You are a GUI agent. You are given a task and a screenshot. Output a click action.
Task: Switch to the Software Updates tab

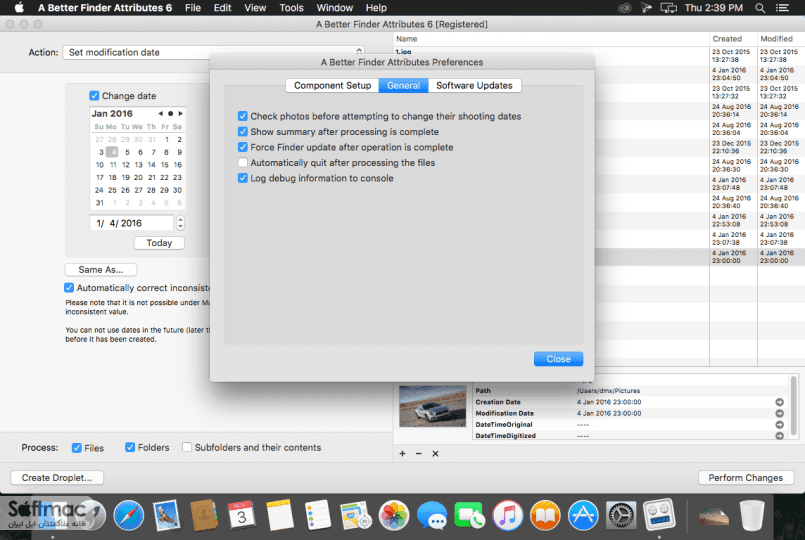click(474, 85)
